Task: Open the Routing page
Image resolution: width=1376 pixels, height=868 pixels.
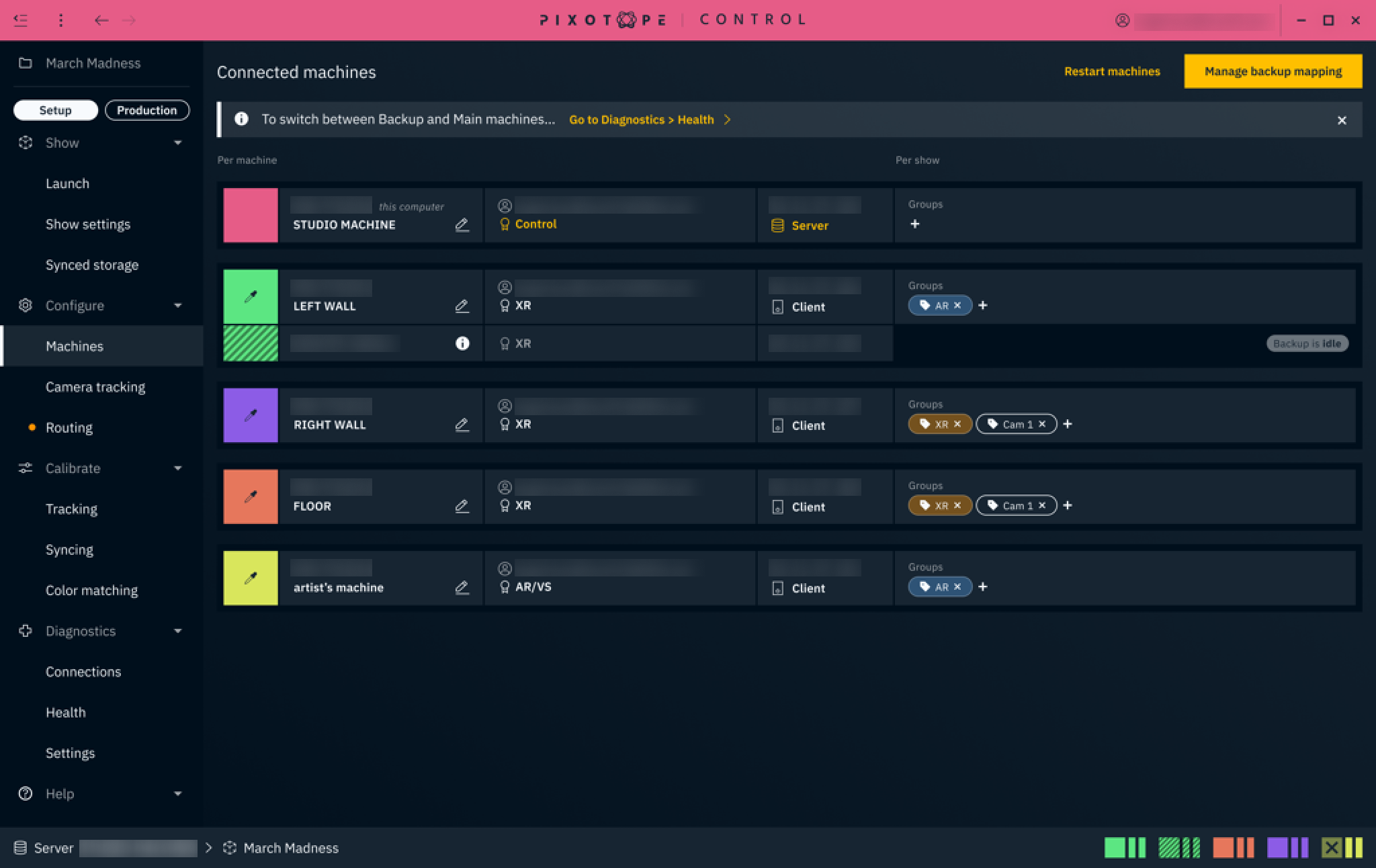Action: point(69,428)
